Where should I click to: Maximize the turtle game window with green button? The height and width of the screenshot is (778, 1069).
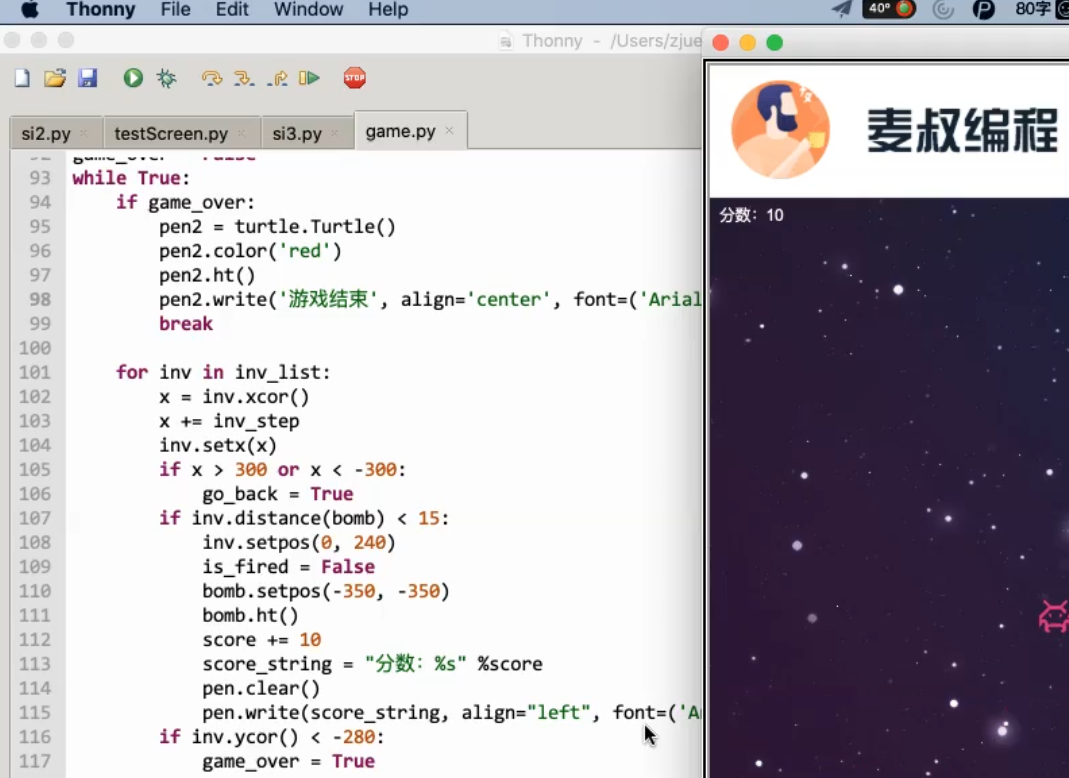pos(774,43)
